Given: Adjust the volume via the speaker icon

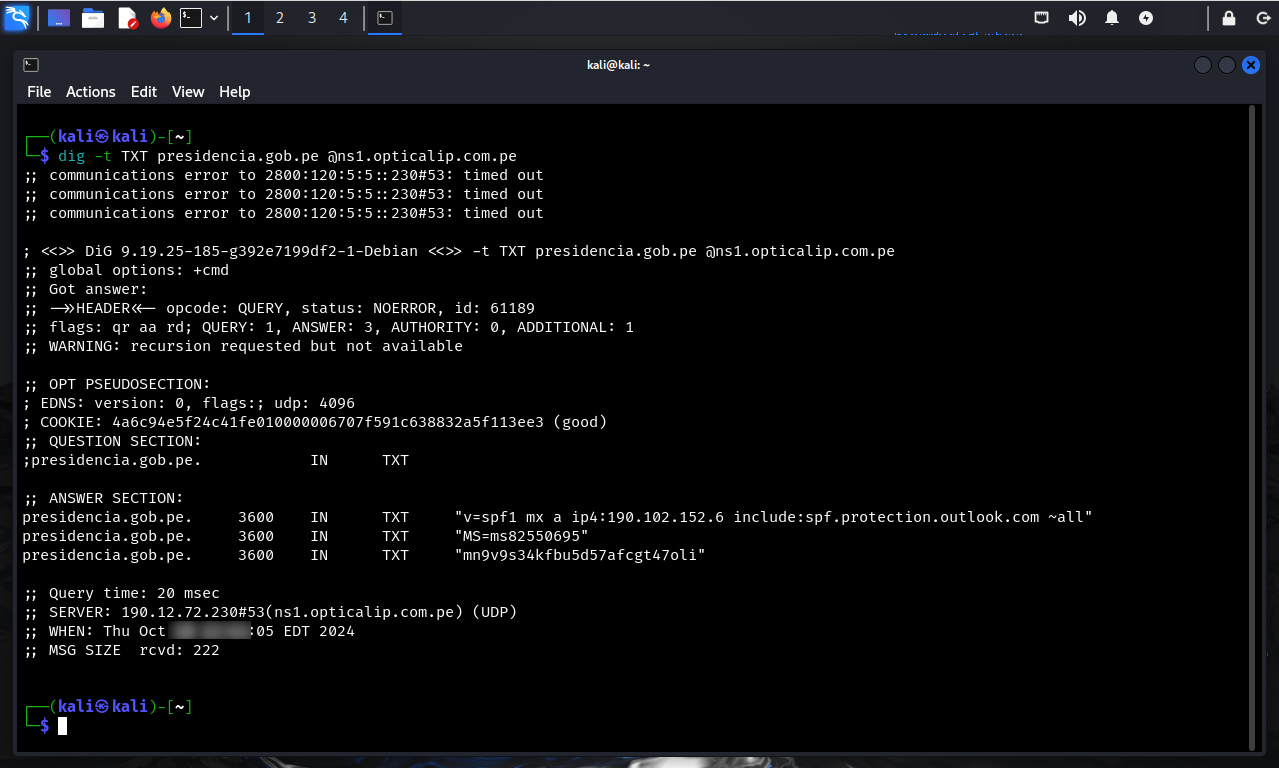Looking at the screenshot, I should click(x=1077, y=17).
